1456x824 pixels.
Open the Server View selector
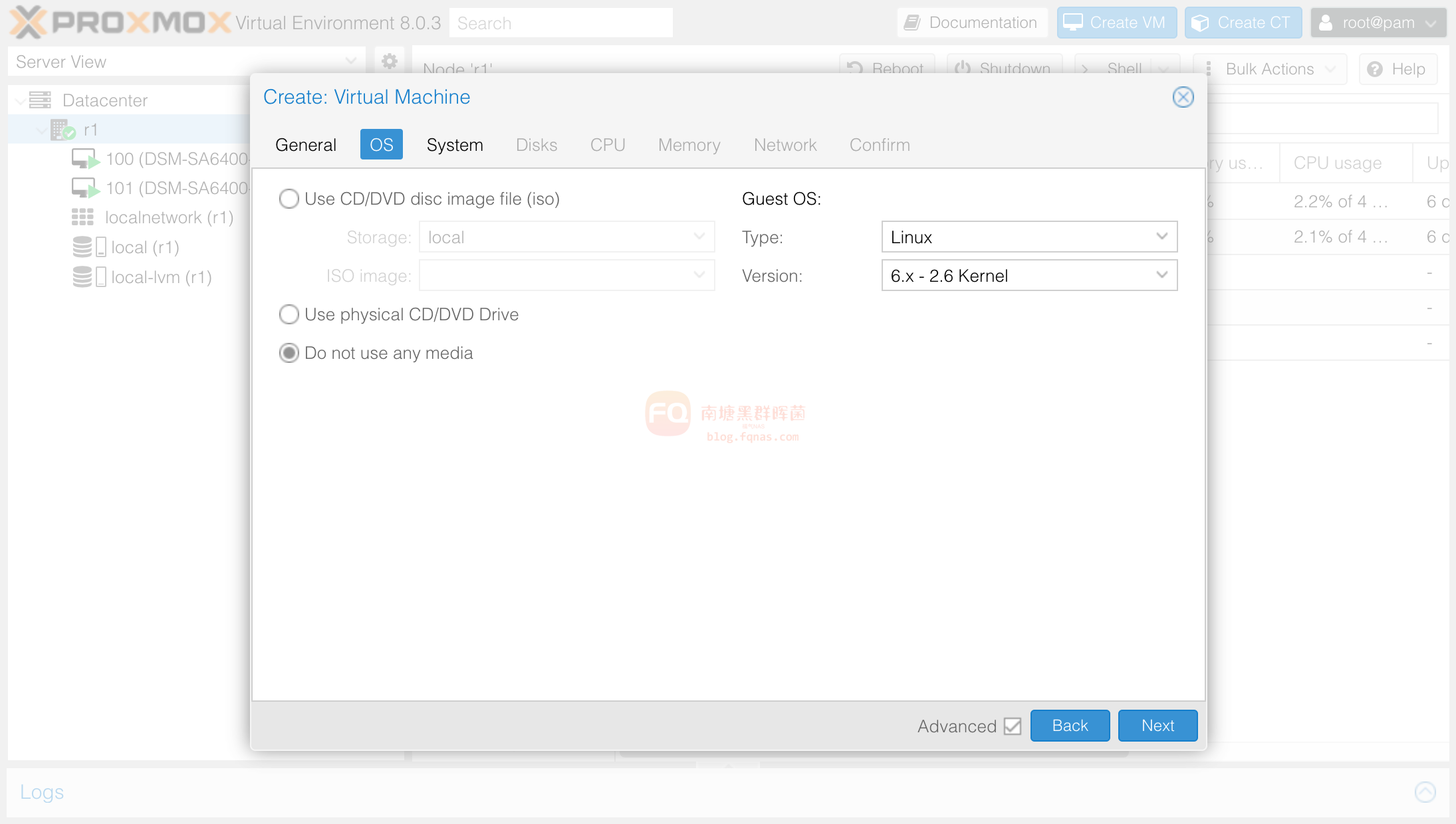[187, 62]
